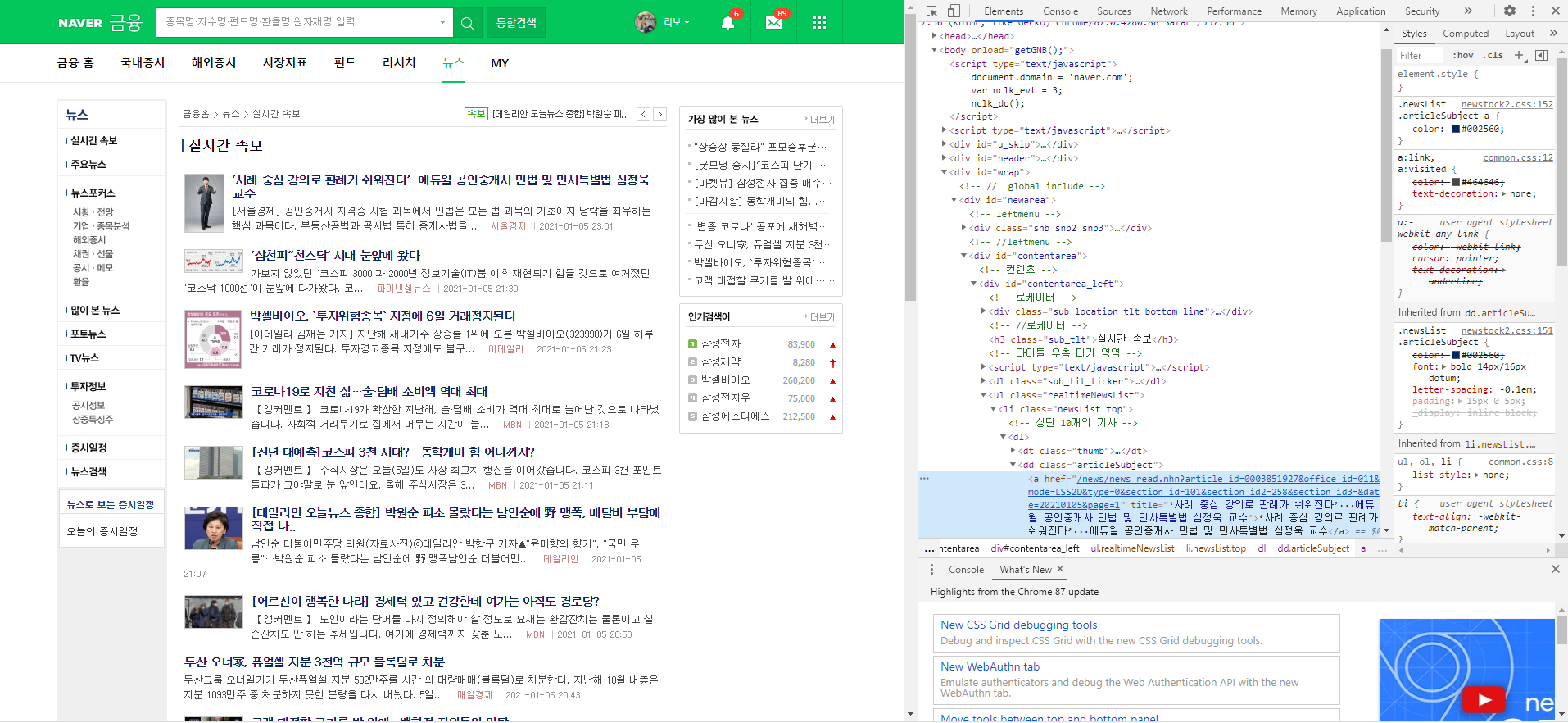Viewport: 1568px width, 723px height.
Task: Collapse the ul class="realtimeNewsList" node
Action: (983, 395)
